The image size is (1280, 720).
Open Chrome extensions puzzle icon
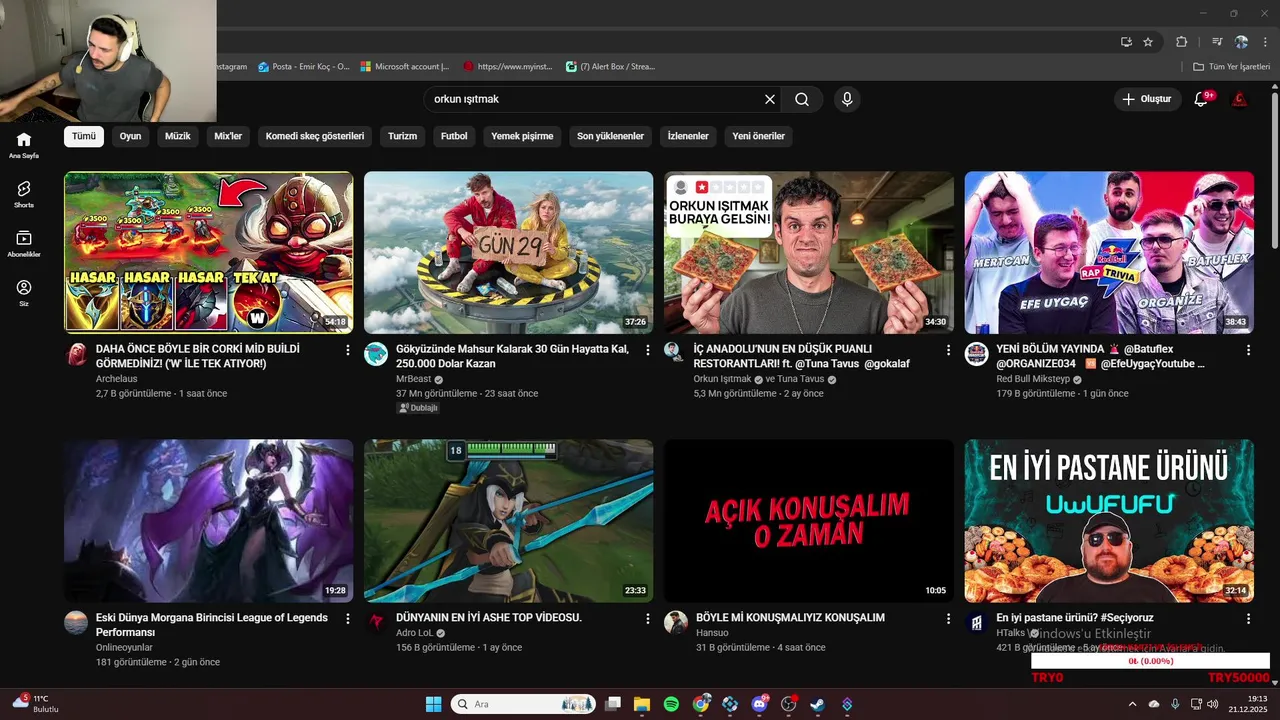1182,42
